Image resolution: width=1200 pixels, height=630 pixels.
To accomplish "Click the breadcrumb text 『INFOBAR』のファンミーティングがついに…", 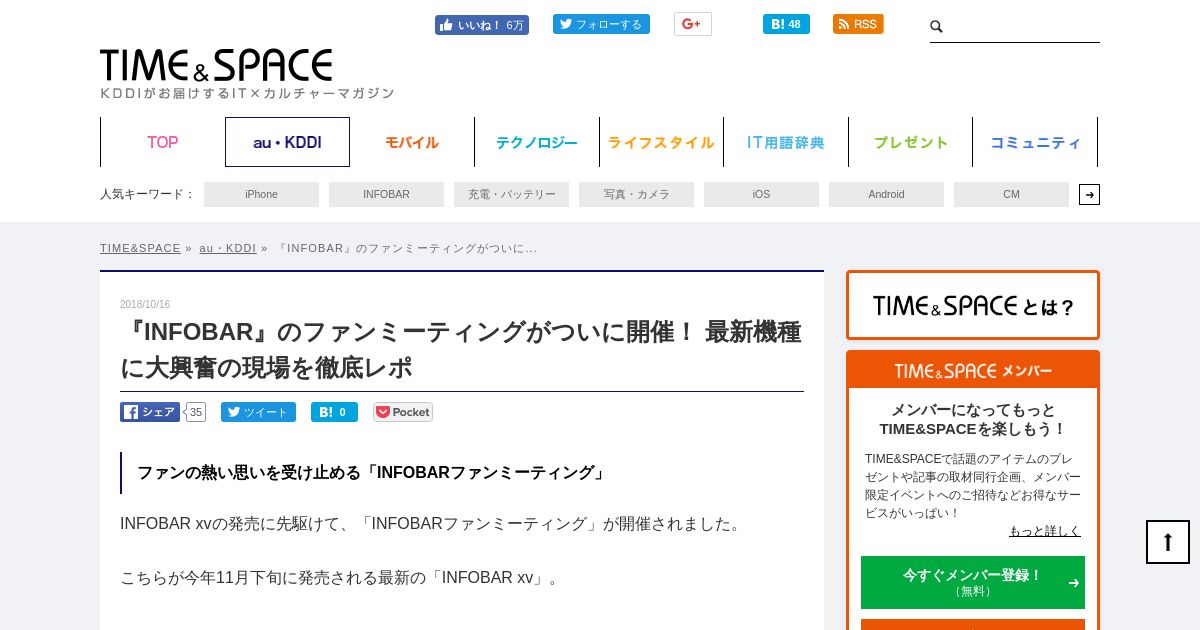I will coord(406,248).
